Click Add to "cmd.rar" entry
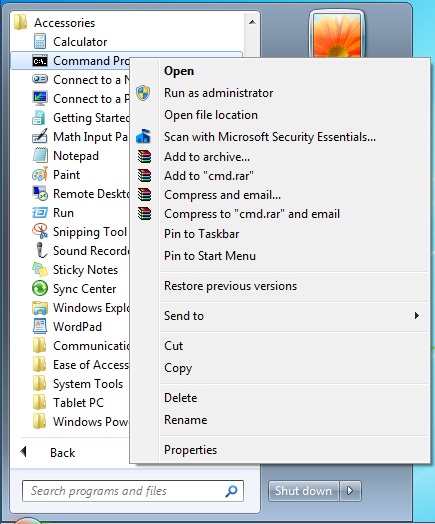This screenshot has height=524, width=435. pos(209,176)
